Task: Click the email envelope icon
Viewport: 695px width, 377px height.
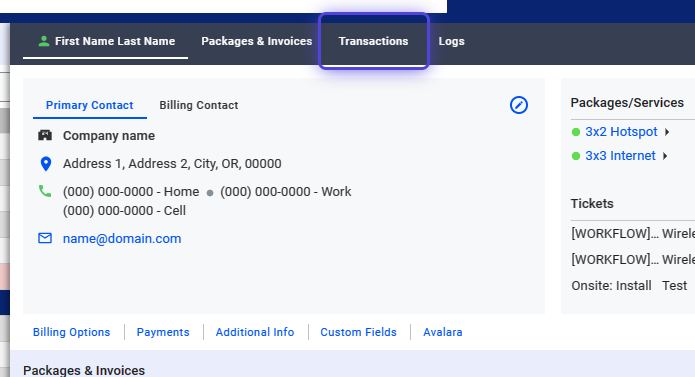Action: click(x=45, y=238)
